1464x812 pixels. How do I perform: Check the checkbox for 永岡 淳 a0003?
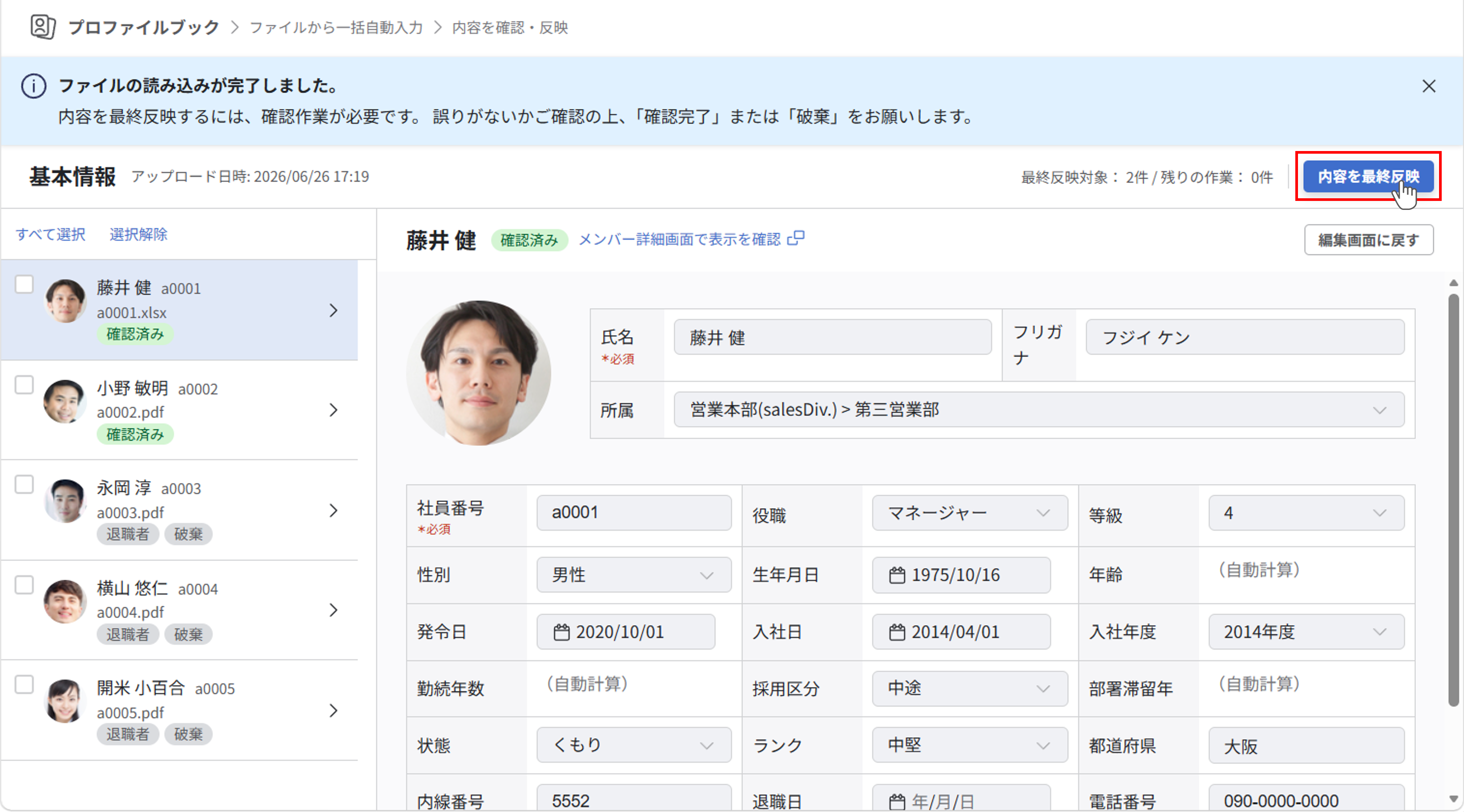click(x=24, y=485)
